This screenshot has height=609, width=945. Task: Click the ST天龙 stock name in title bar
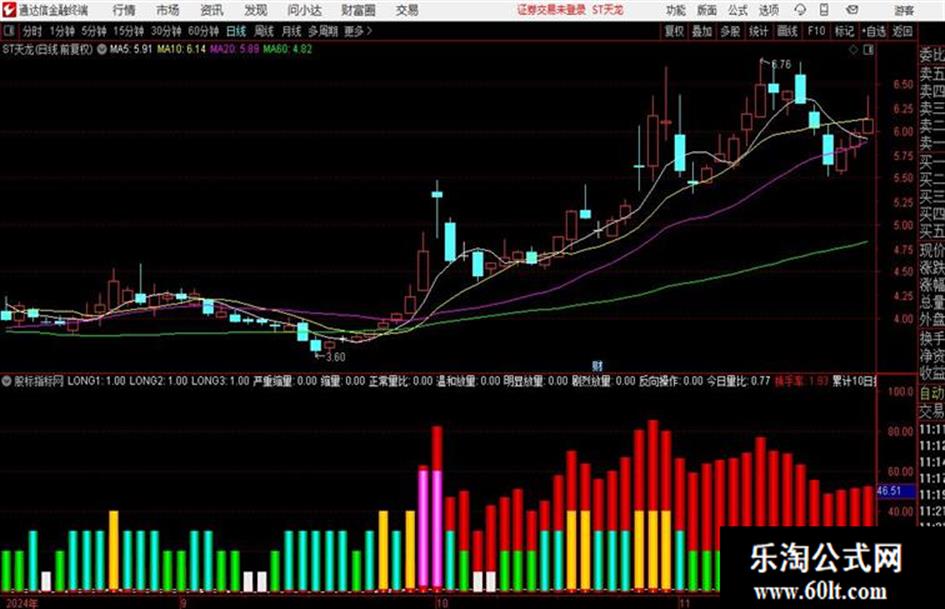[x=608, y=10]
